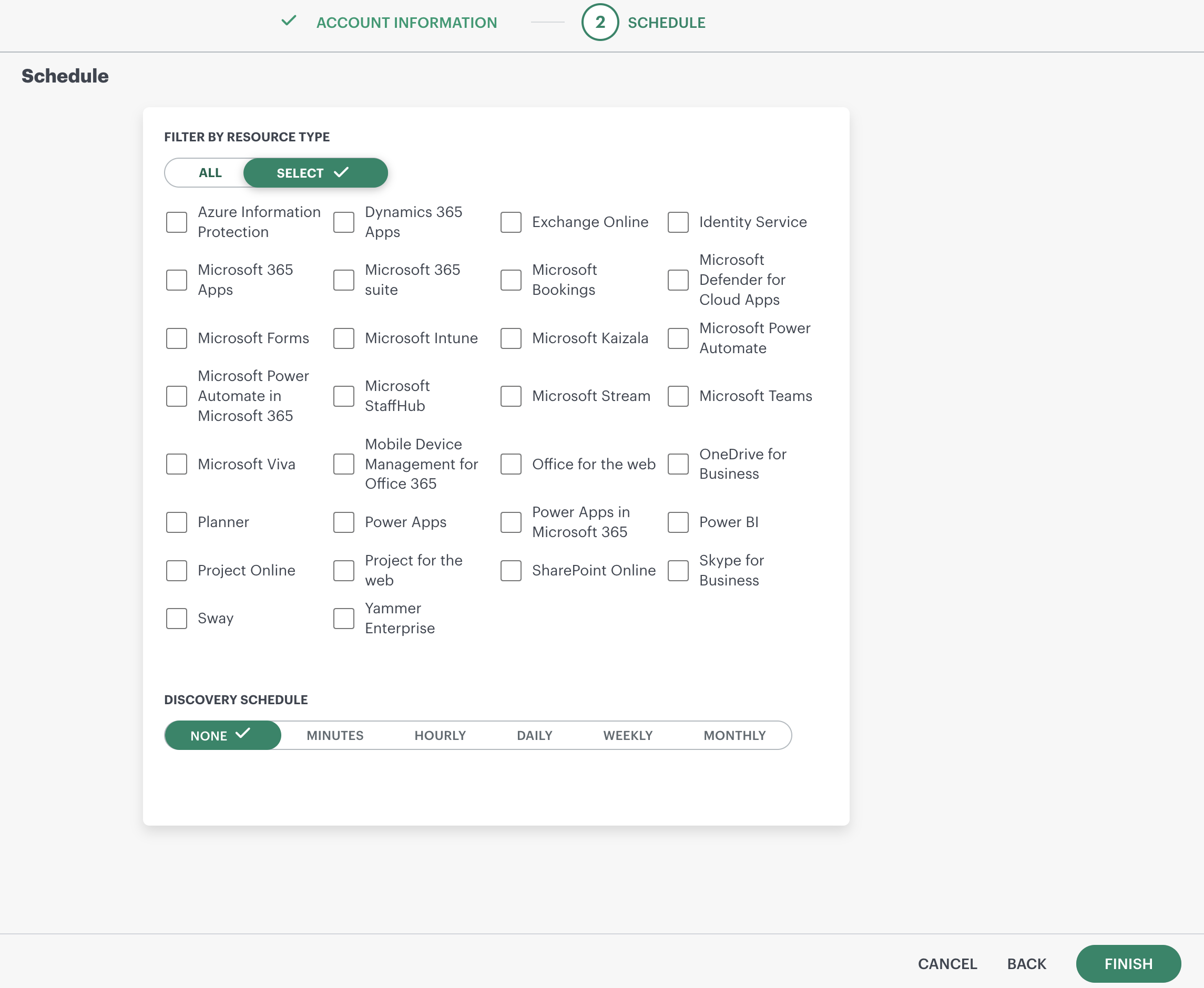1204x988 pixels.
Task: Choose MONTHLY discovery schedule
Action: pos(734,735)
